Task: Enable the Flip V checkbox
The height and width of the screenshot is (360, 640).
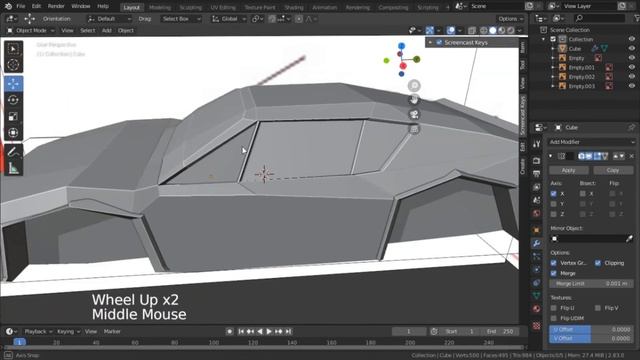Action: point(598,308)
